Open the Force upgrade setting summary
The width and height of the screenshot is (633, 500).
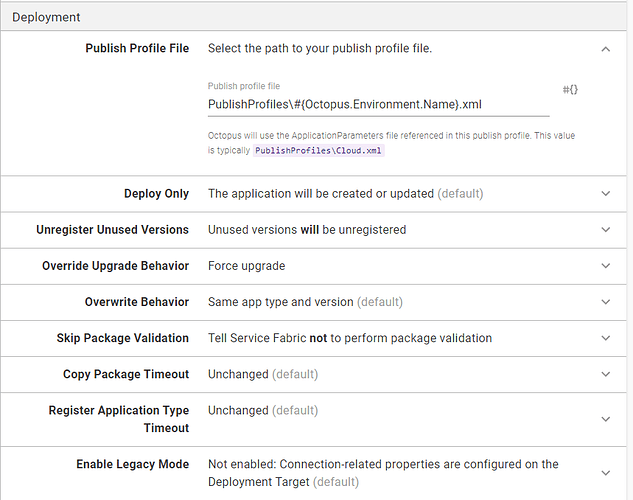click(246, 266)
